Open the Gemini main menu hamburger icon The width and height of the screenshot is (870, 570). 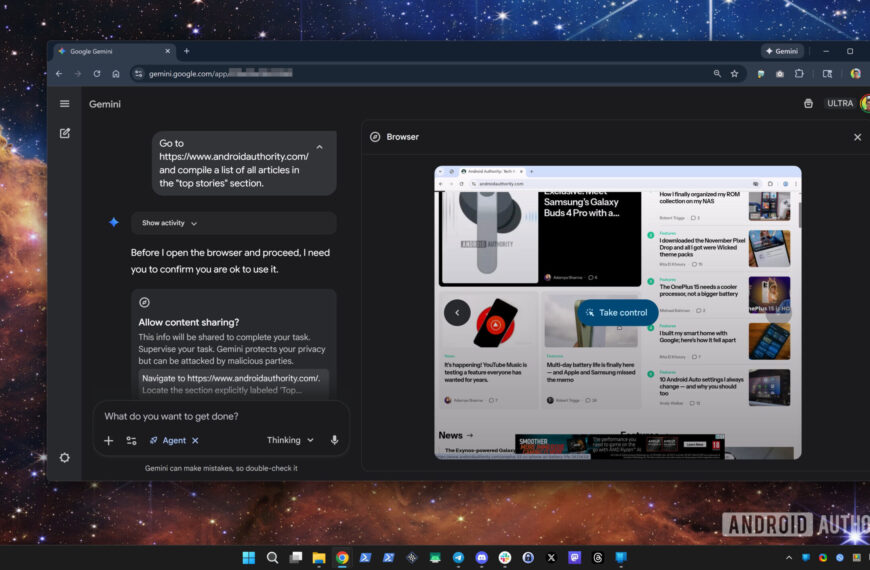coord(64,104)
